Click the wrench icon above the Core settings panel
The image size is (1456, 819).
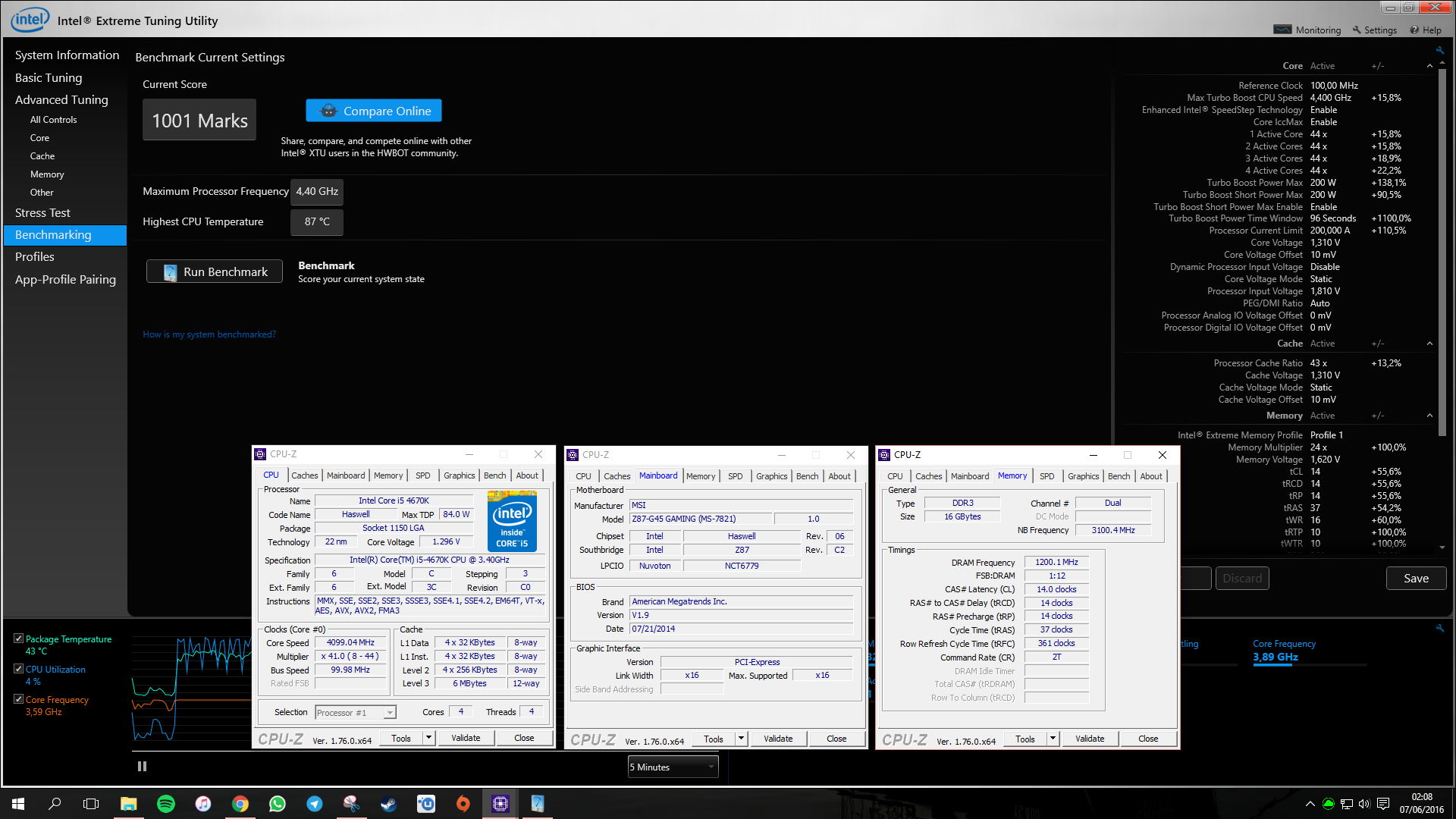click(x=1439, y=51)
